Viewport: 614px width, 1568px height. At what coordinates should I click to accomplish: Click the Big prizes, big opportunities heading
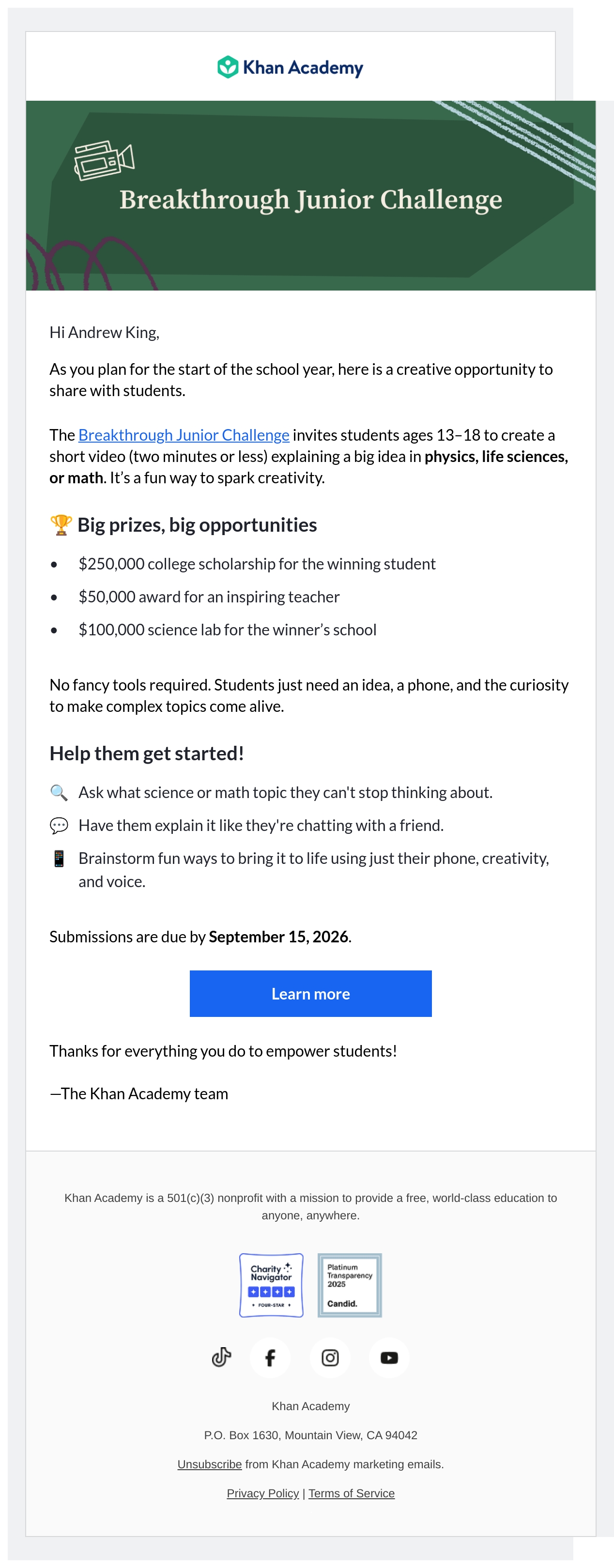pos(197,525)
